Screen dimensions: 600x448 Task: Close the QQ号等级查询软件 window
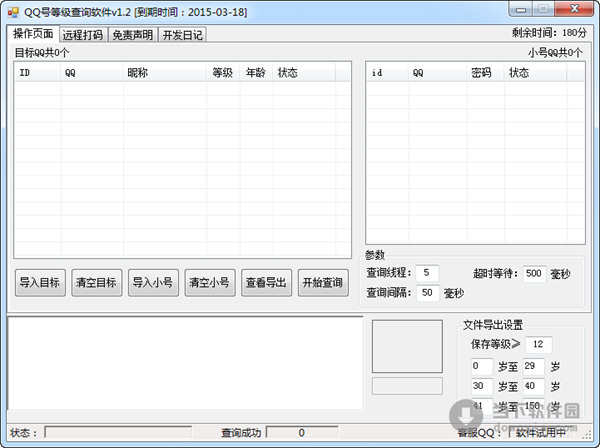(574, 9)
